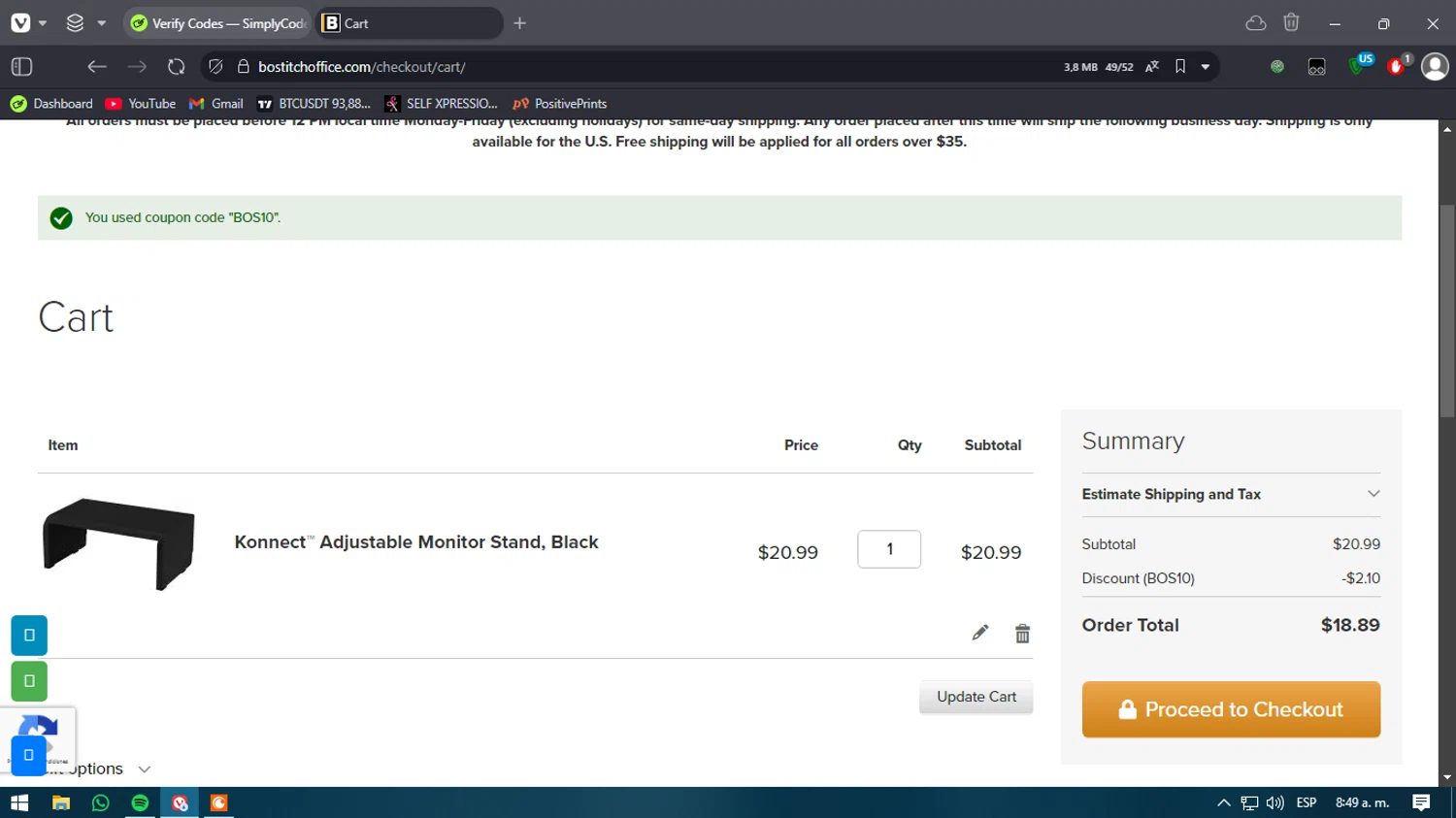
Task: Click Proceed to Checkout button
Action: click(x=1231, y=709)
